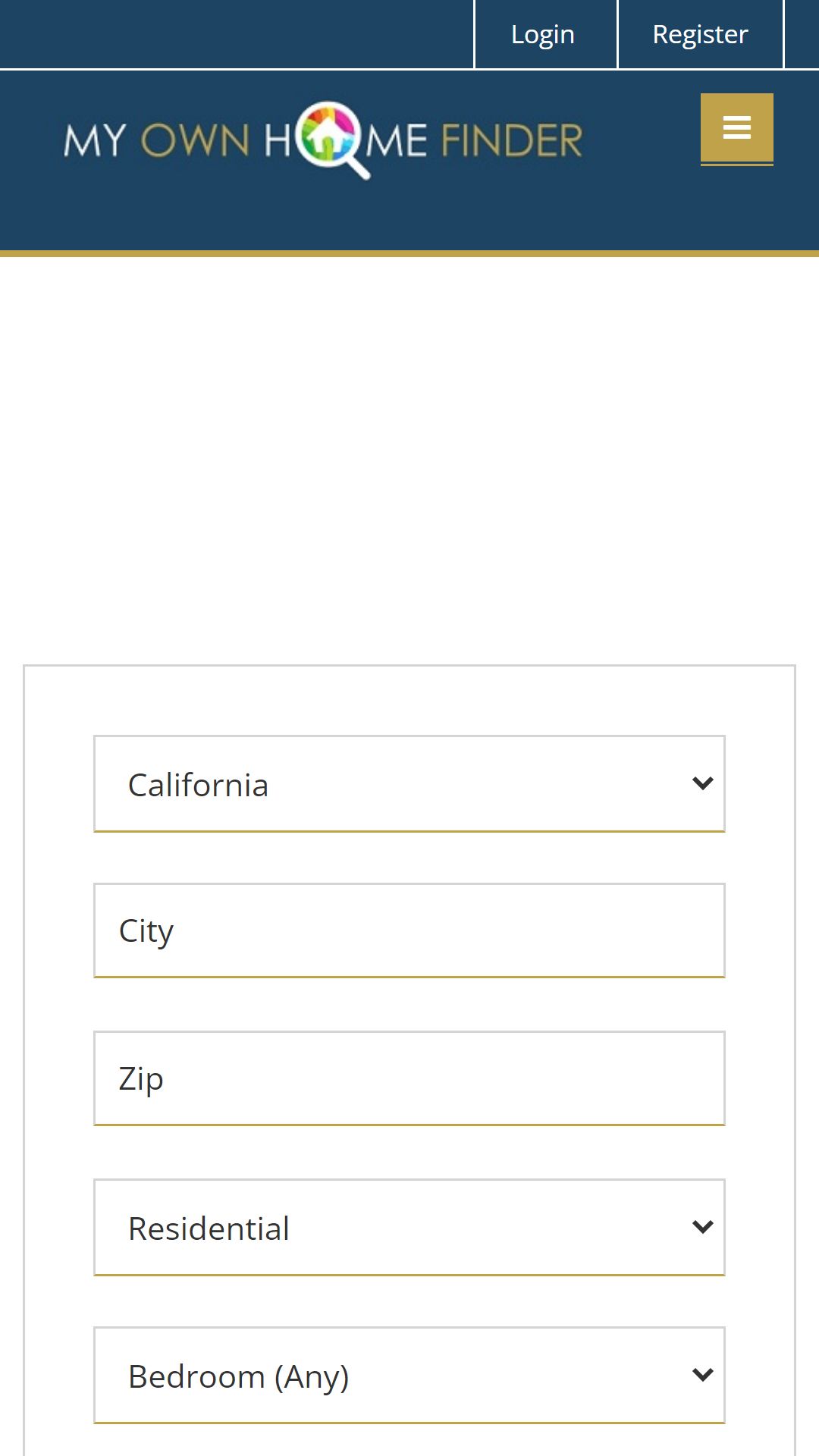
Task: Focus the City text field
Action: click(x=409, y=930)
